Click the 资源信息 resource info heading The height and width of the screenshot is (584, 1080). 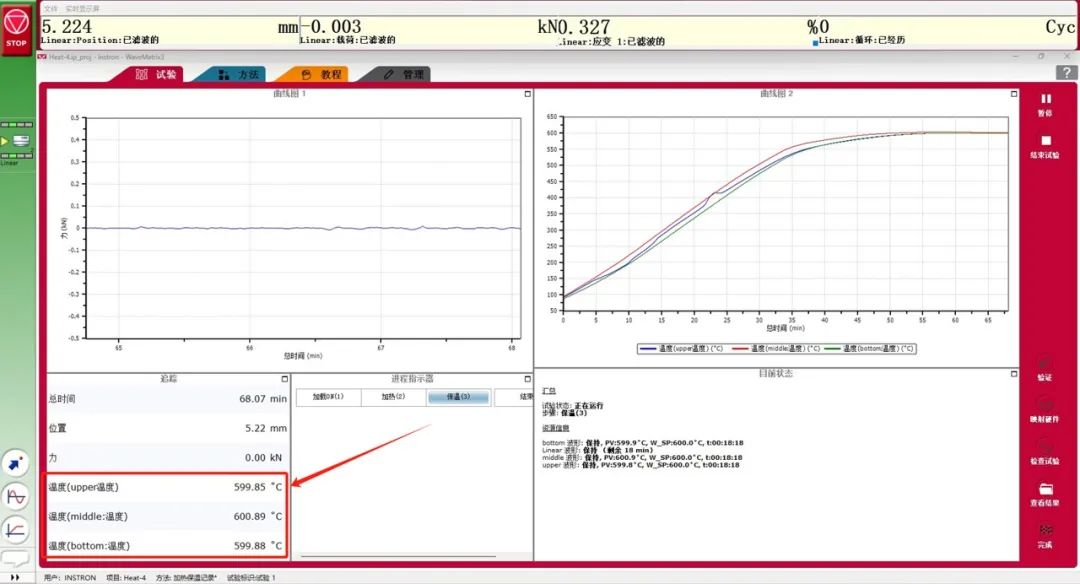coord(556,428)
